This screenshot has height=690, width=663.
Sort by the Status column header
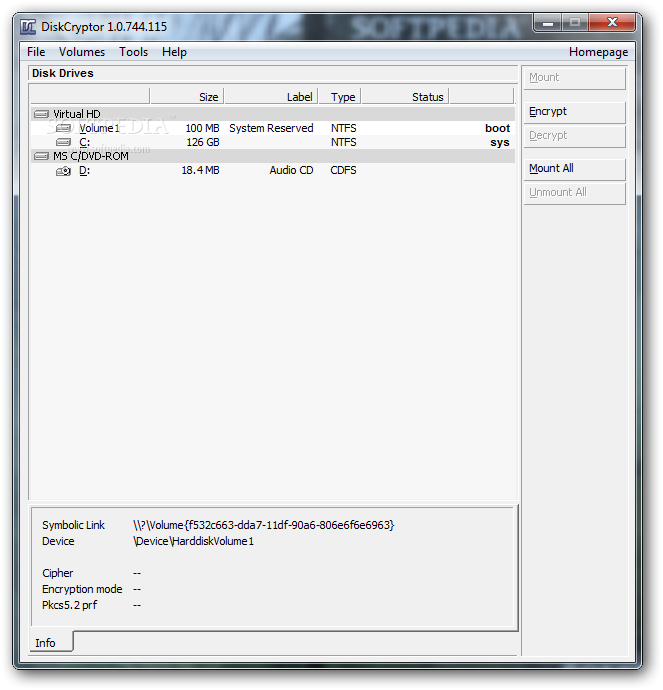(x=405, y=96)
